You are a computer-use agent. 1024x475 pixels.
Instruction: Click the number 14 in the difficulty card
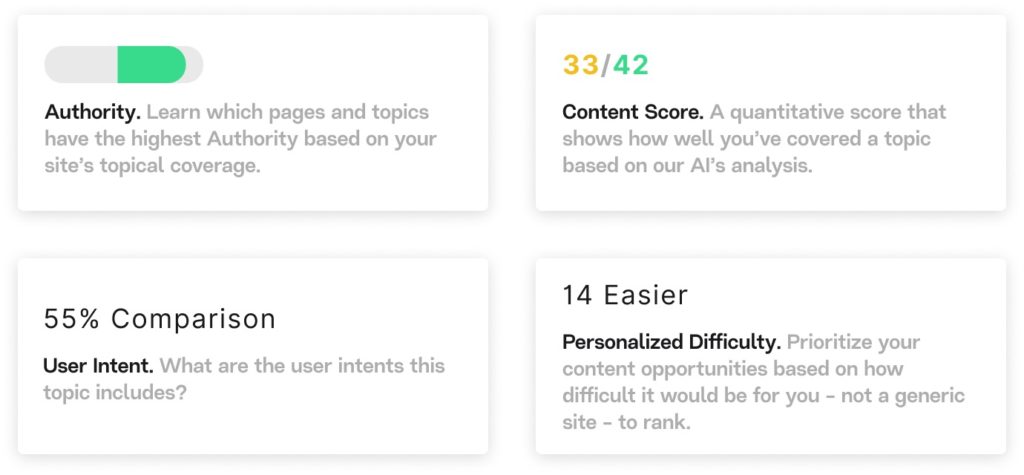pyautogui.click(x=577, y=295)
